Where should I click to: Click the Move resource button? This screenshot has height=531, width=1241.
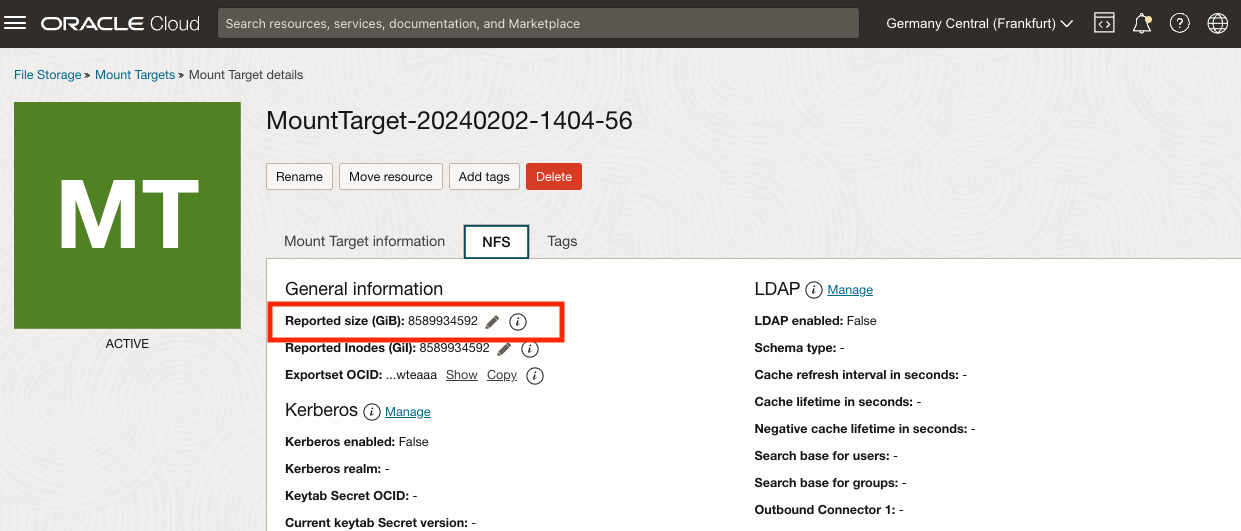tap(390, 177)
